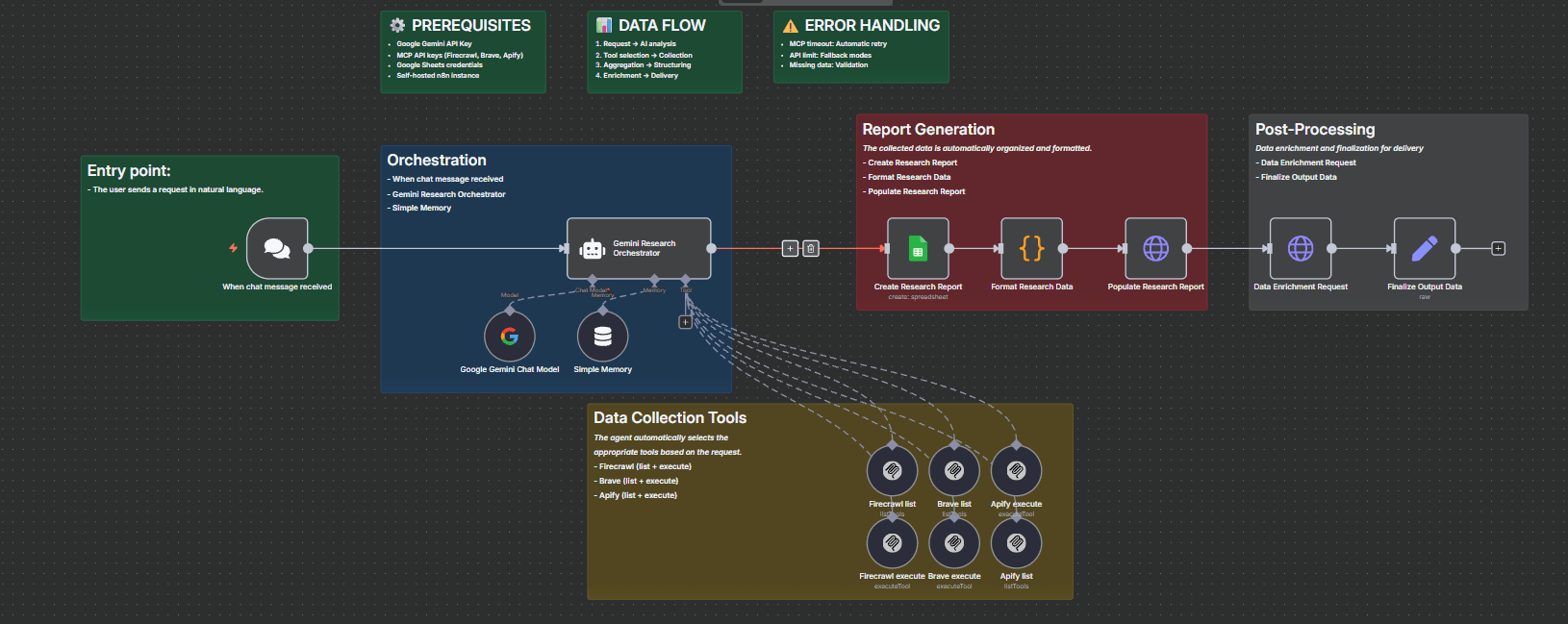Click the Post-Processing sticky note title

(x=1315, y=130)
